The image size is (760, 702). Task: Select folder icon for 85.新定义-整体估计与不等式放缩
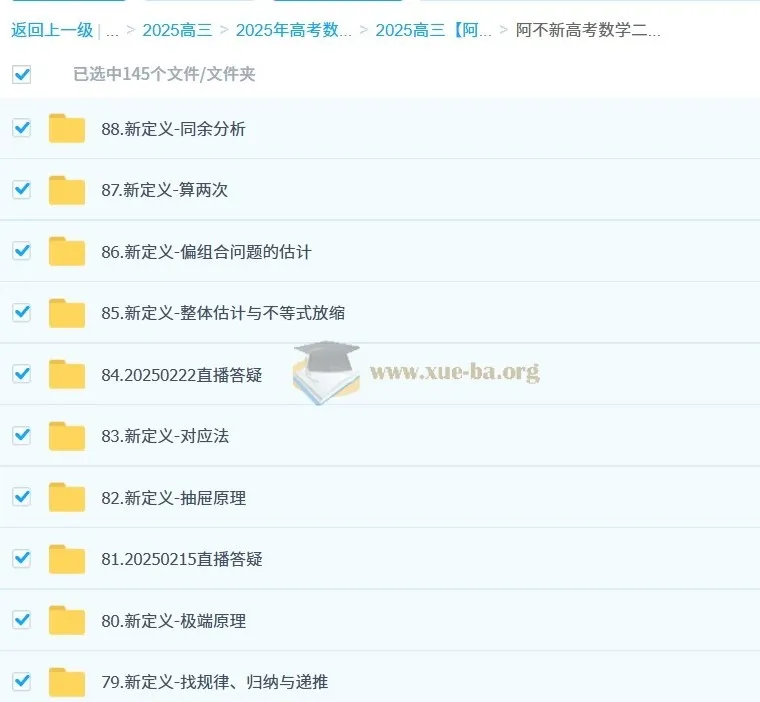(67, 313)
